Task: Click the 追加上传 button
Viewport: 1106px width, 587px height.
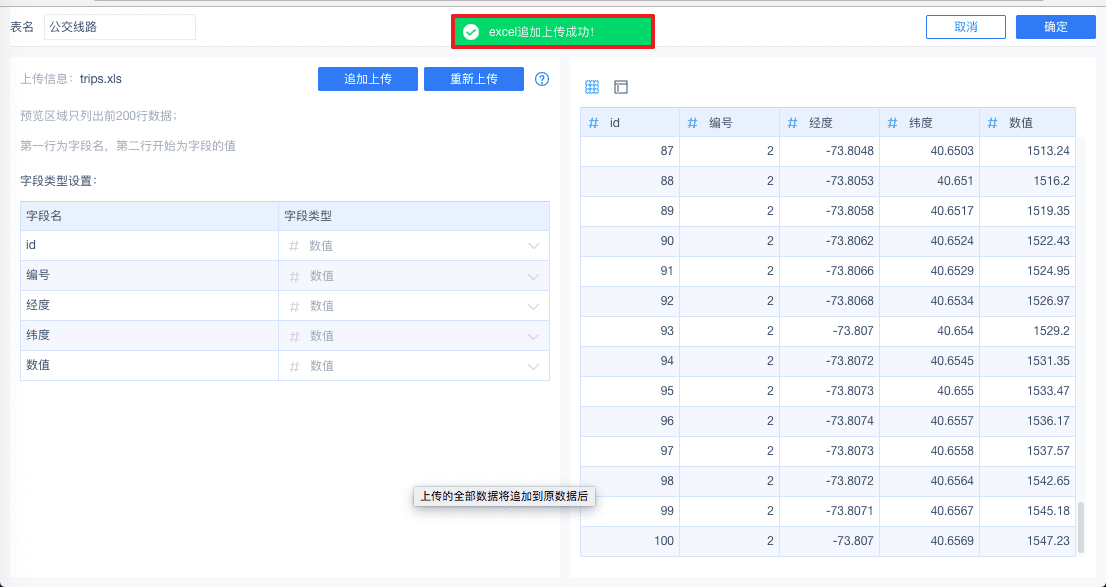Action: 367,79
